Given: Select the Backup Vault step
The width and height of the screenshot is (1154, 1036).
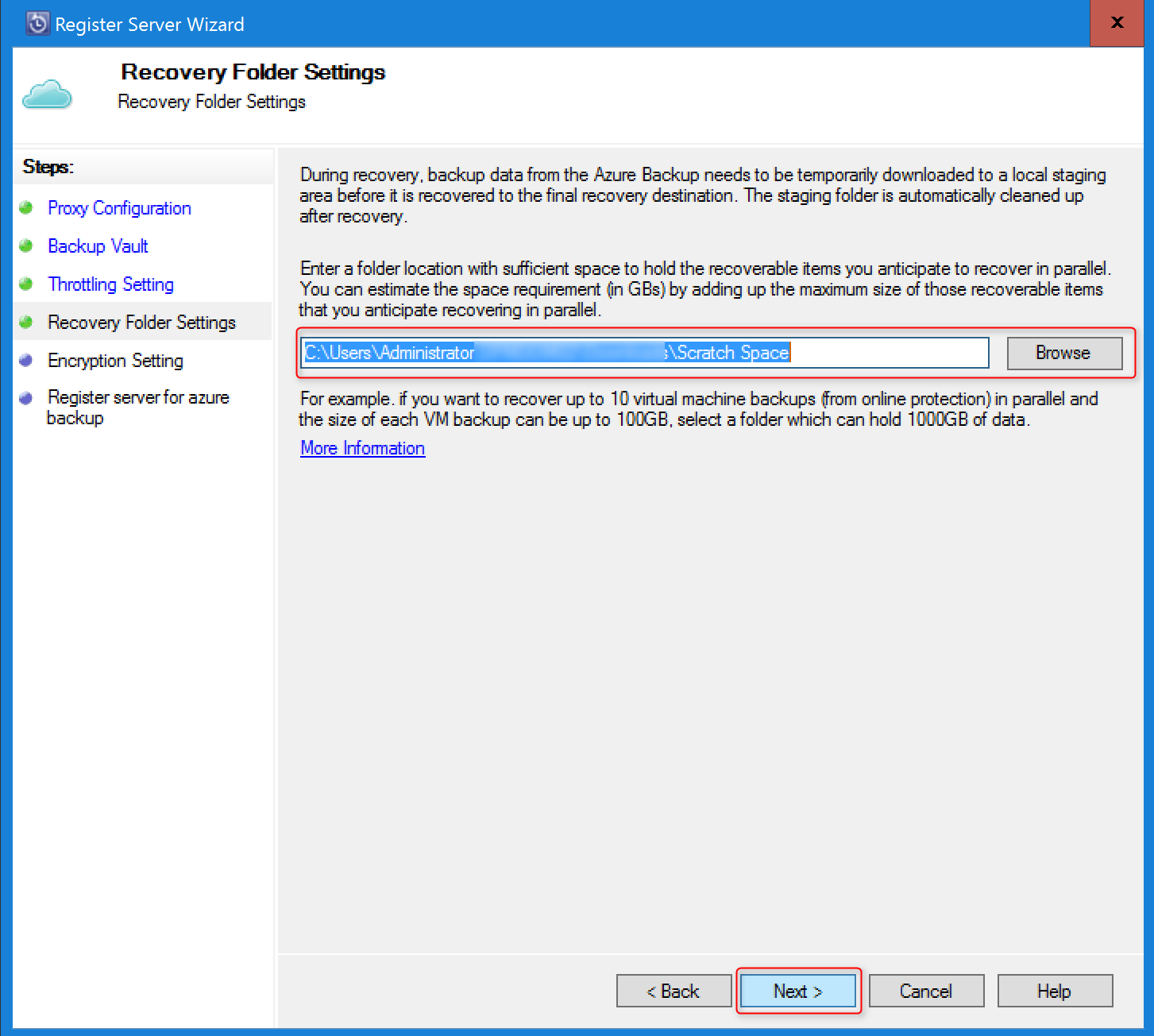Looking at the screenshot, I should coord(98,245).
